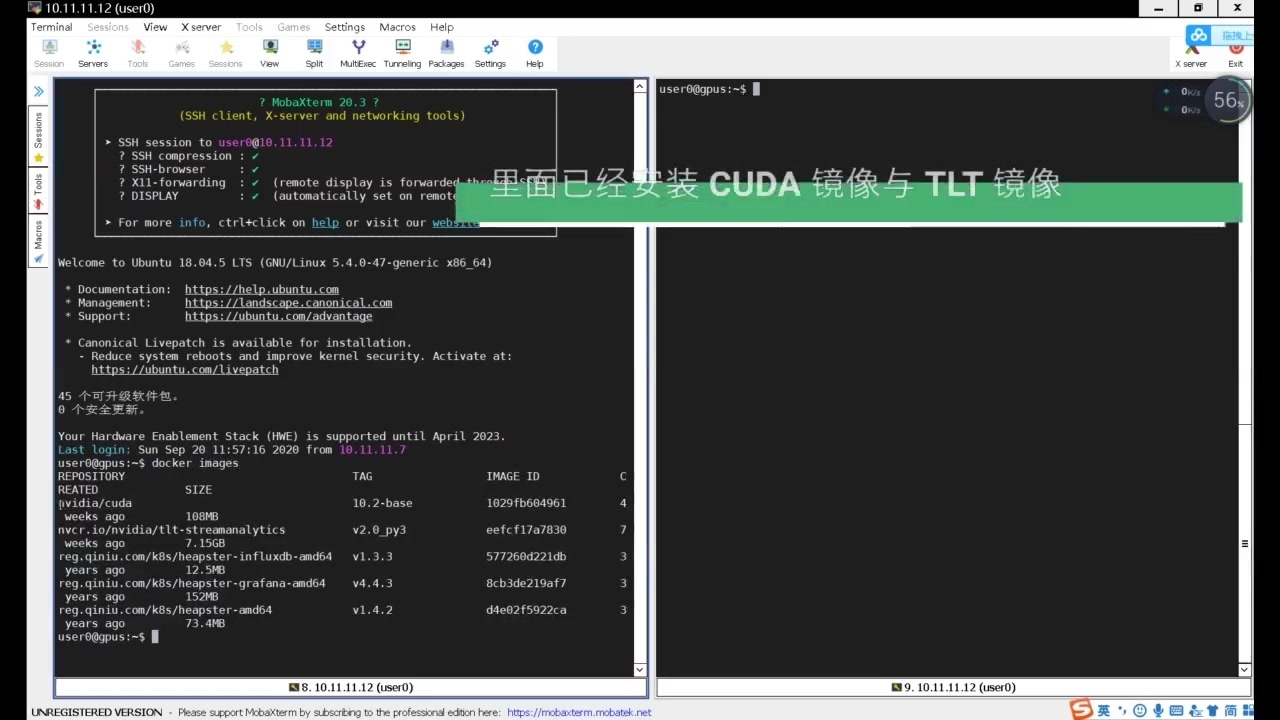Click the right terminal prompt cursor
This screenshot has height=720, width=1280.
[756, 89]
